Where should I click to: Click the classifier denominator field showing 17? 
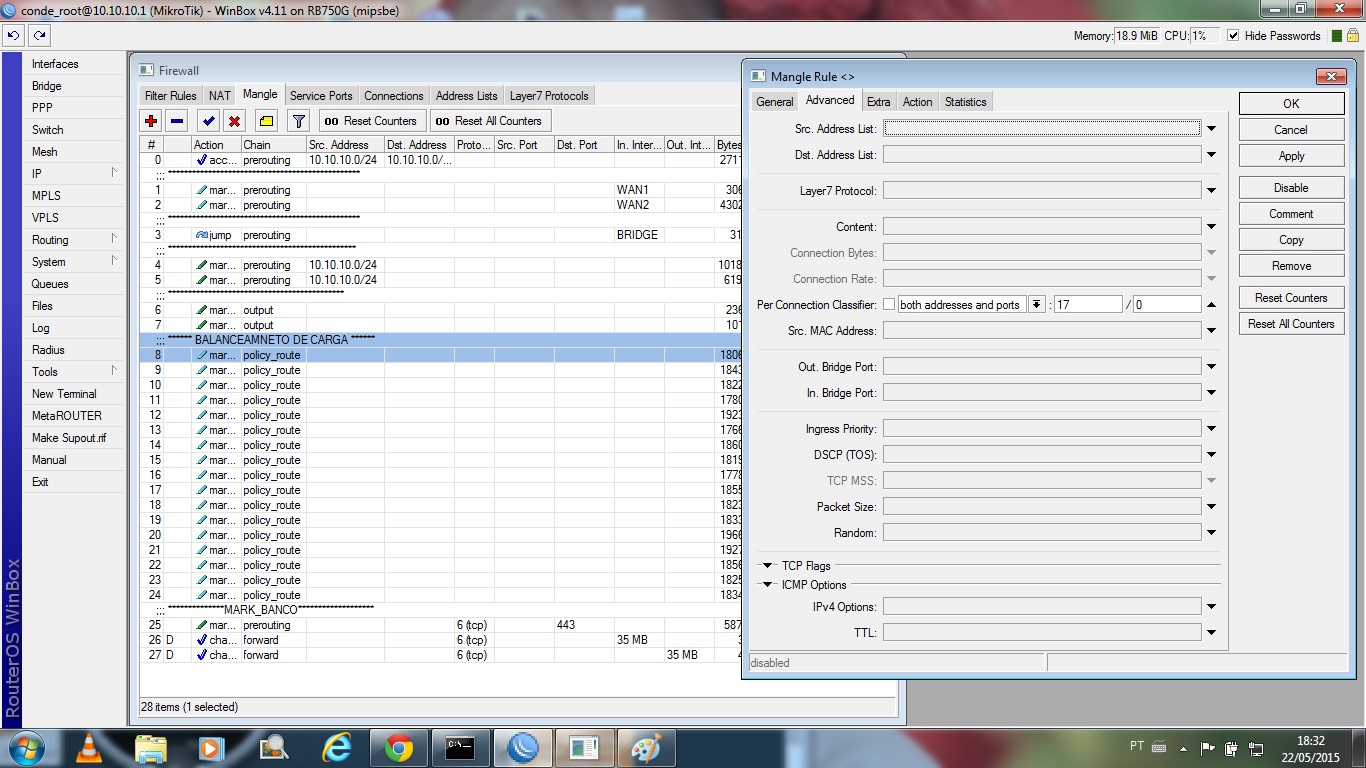(x=1087, y=305)
